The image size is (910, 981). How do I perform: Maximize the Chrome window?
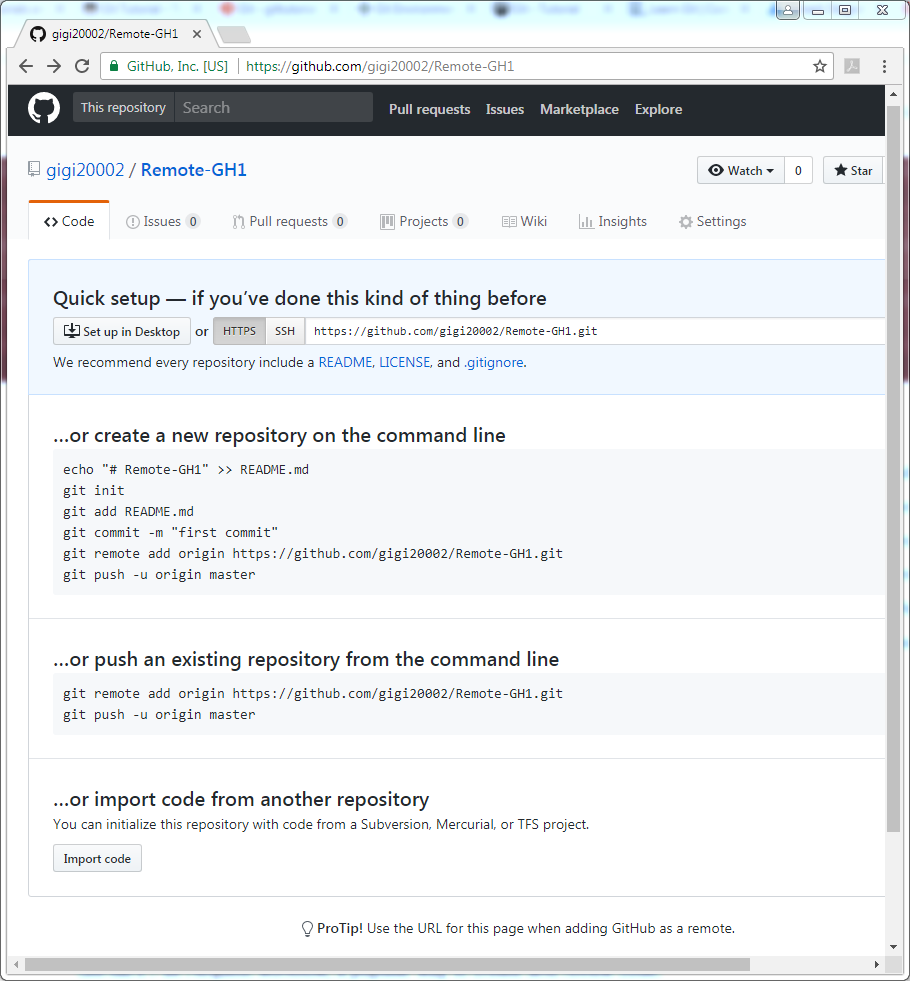coord(845,11)
